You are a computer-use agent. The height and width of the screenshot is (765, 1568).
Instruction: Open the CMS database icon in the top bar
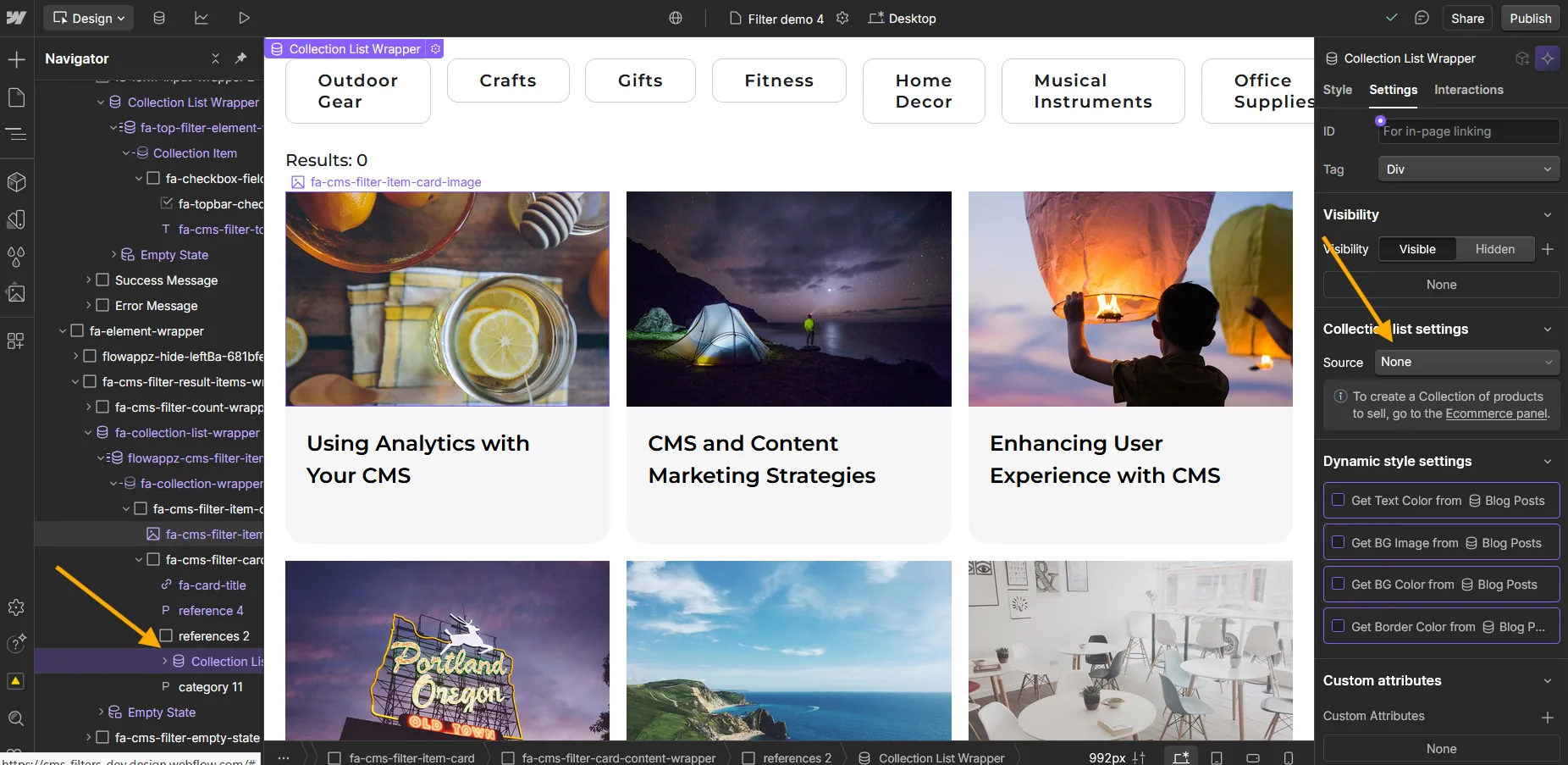[x=159, y=18]
